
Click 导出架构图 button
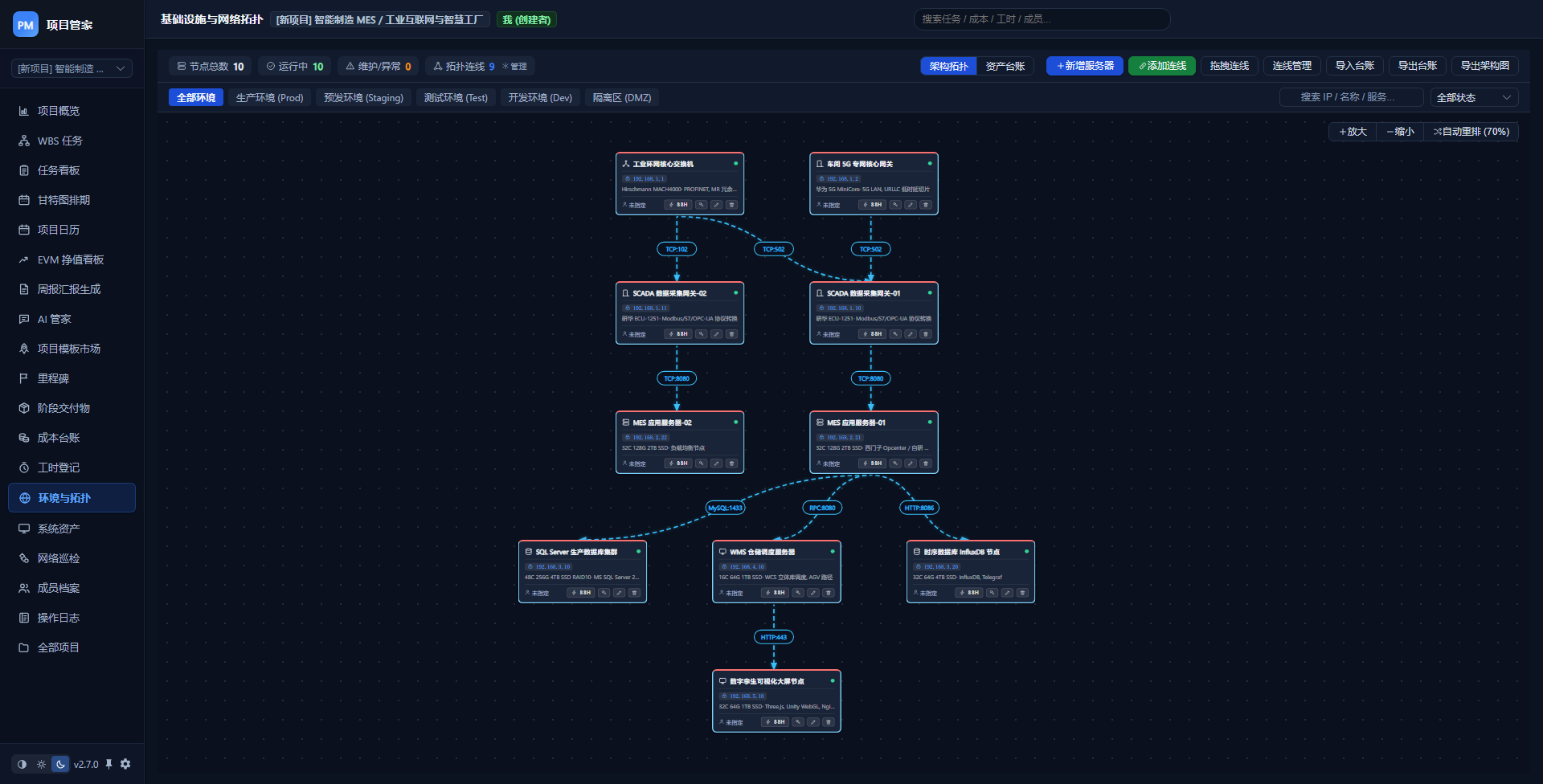[x=1484, y=66]
